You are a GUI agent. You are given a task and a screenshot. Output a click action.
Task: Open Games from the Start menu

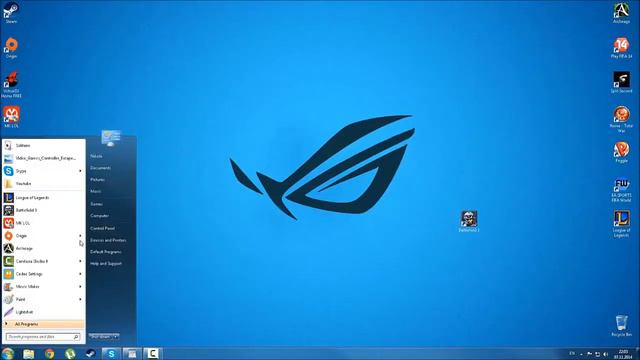click(96, 204)
